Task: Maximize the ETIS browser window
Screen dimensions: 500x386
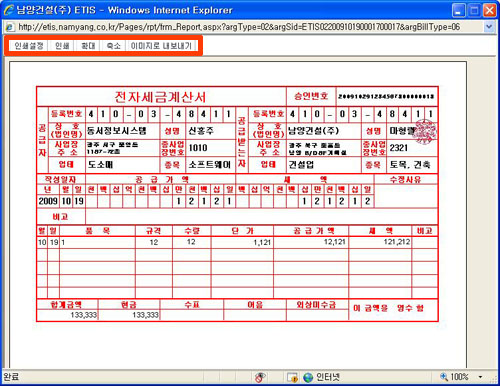Action: (x=474, y=11)
